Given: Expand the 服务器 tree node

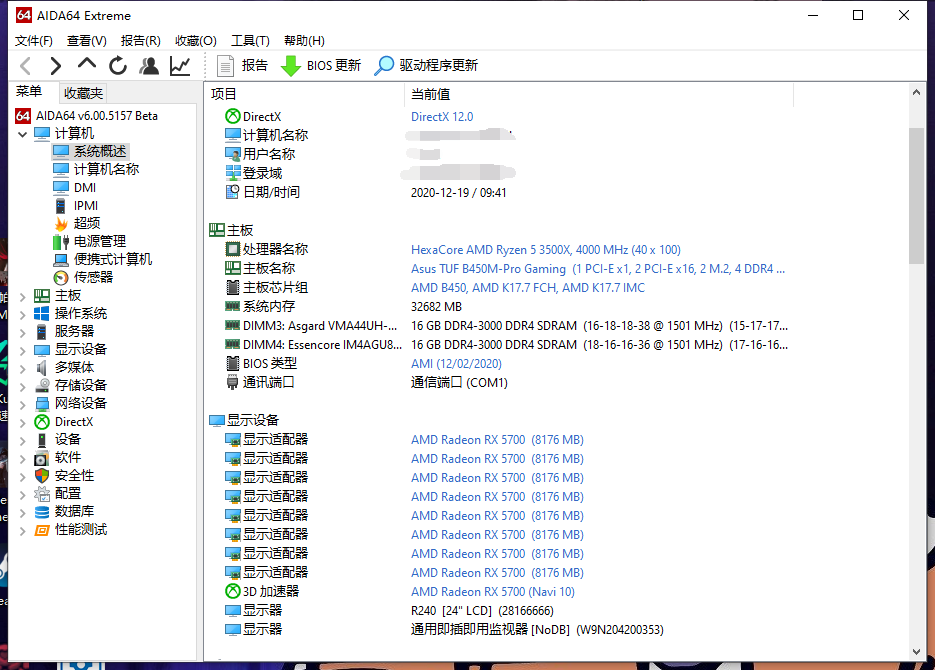Looking at the screenshot, I should tap(23, 332).
